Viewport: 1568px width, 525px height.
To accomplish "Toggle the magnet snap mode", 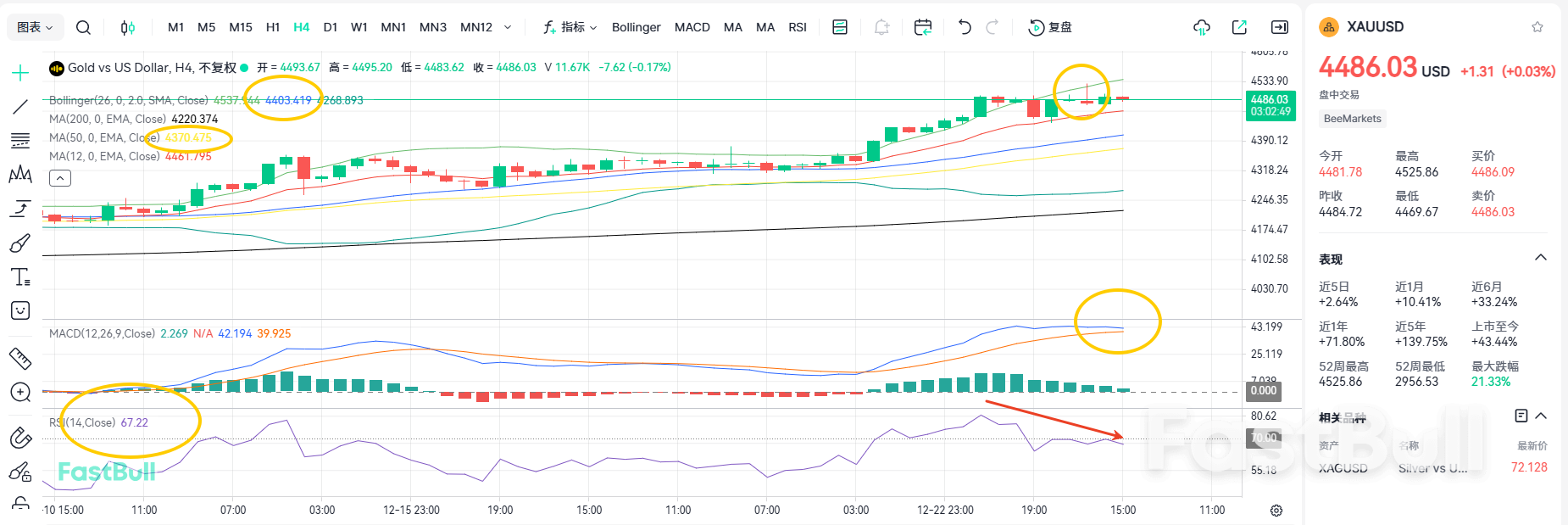I will [x=20, y=438].
